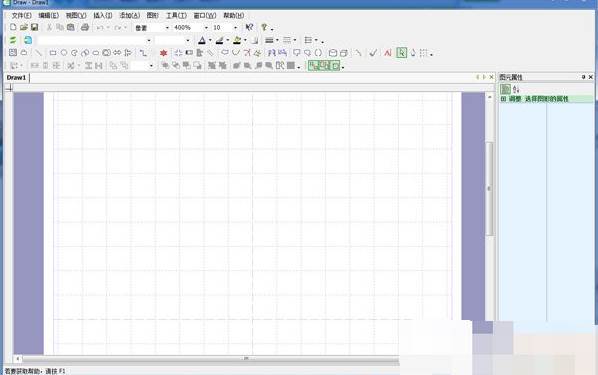
Task: Toggle the green snap buttons group
Action: coord(324,66)
